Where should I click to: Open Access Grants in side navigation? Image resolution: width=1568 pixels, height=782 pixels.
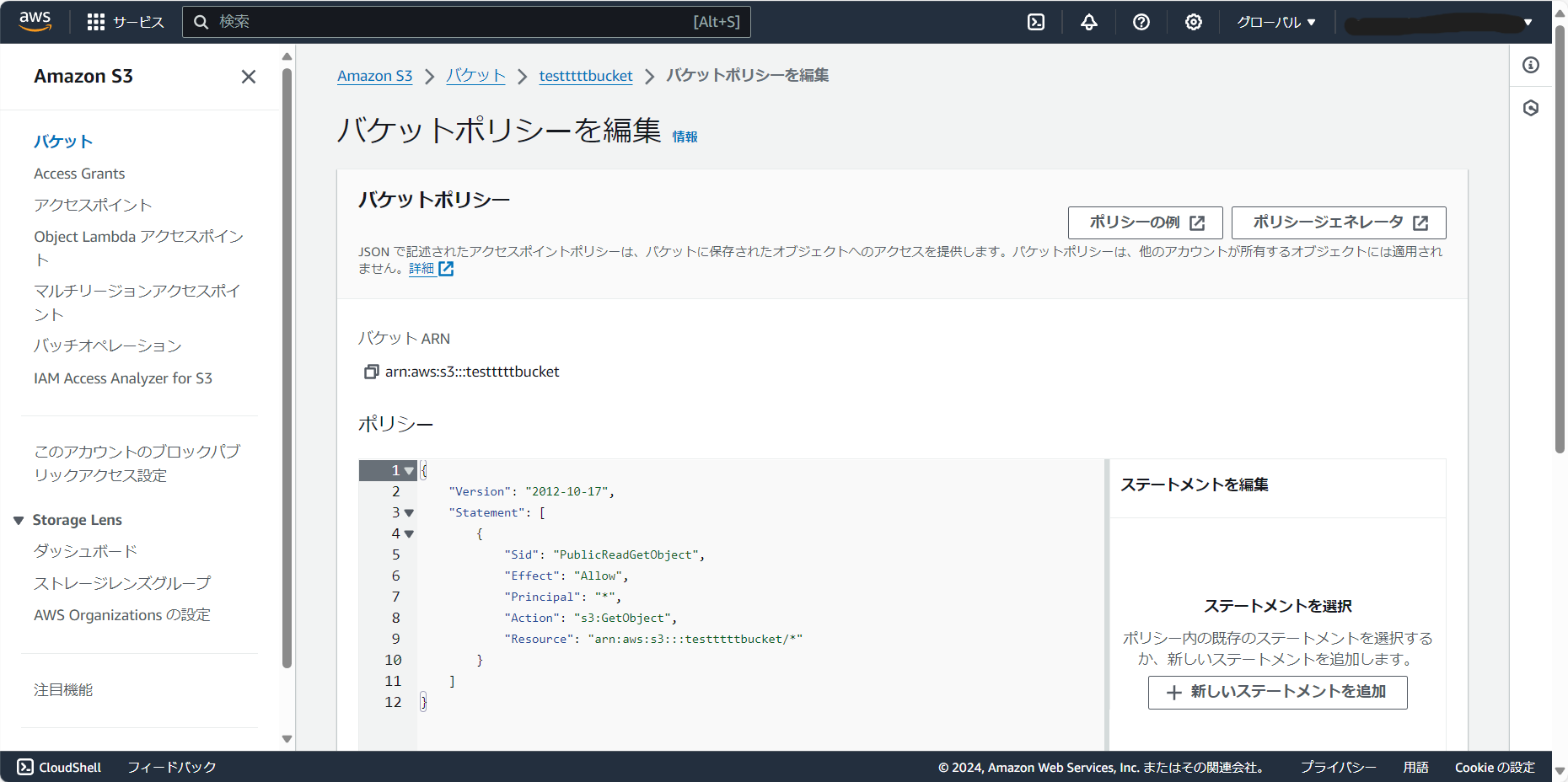point(79,174)
